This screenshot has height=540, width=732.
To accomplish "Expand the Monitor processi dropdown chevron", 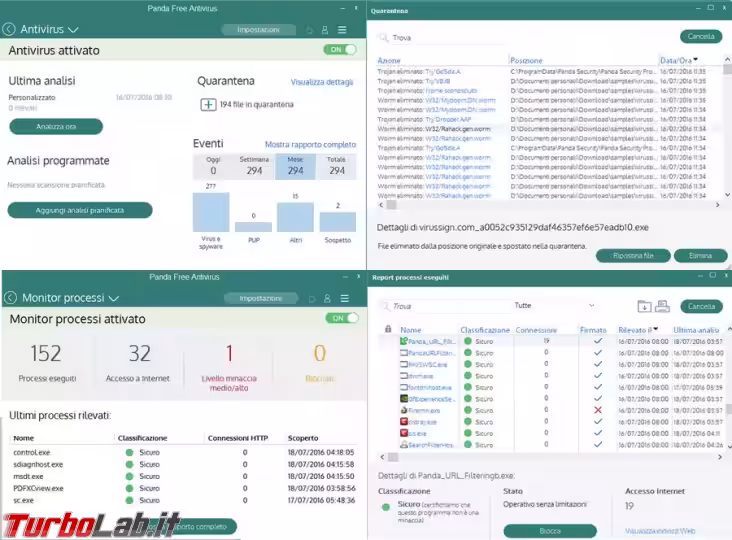I will click(114, 298).
